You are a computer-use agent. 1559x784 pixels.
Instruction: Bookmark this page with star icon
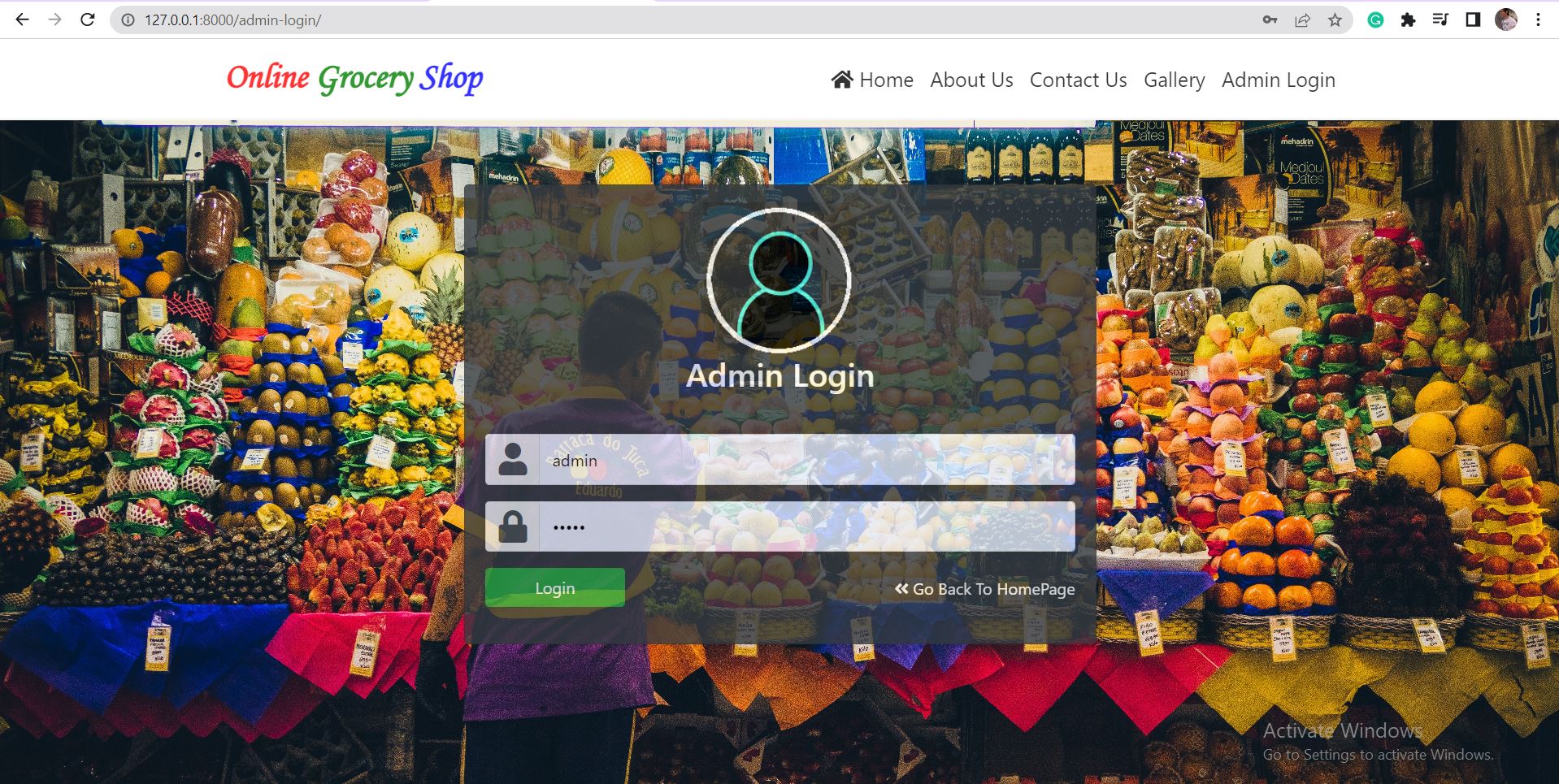pyautogui.click(x=1335, y=20)
